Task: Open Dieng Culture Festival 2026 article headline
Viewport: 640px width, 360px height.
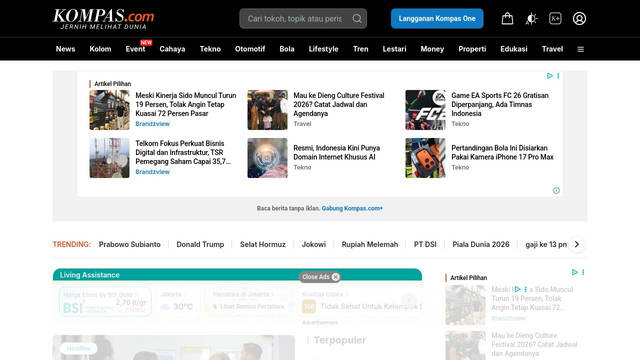Action: coord(339,104)
